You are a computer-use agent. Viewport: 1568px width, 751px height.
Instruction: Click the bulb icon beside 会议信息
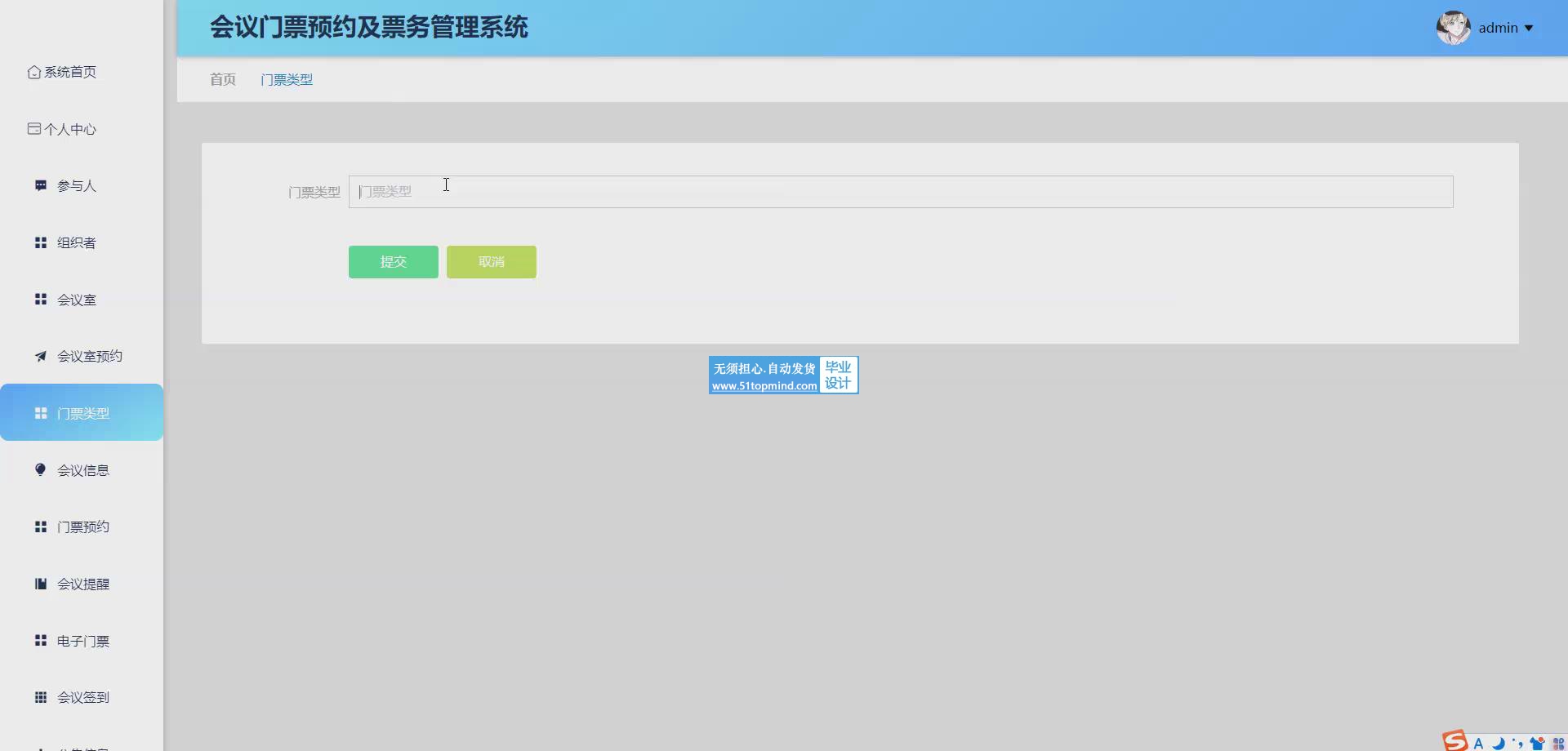coord(40,469)
